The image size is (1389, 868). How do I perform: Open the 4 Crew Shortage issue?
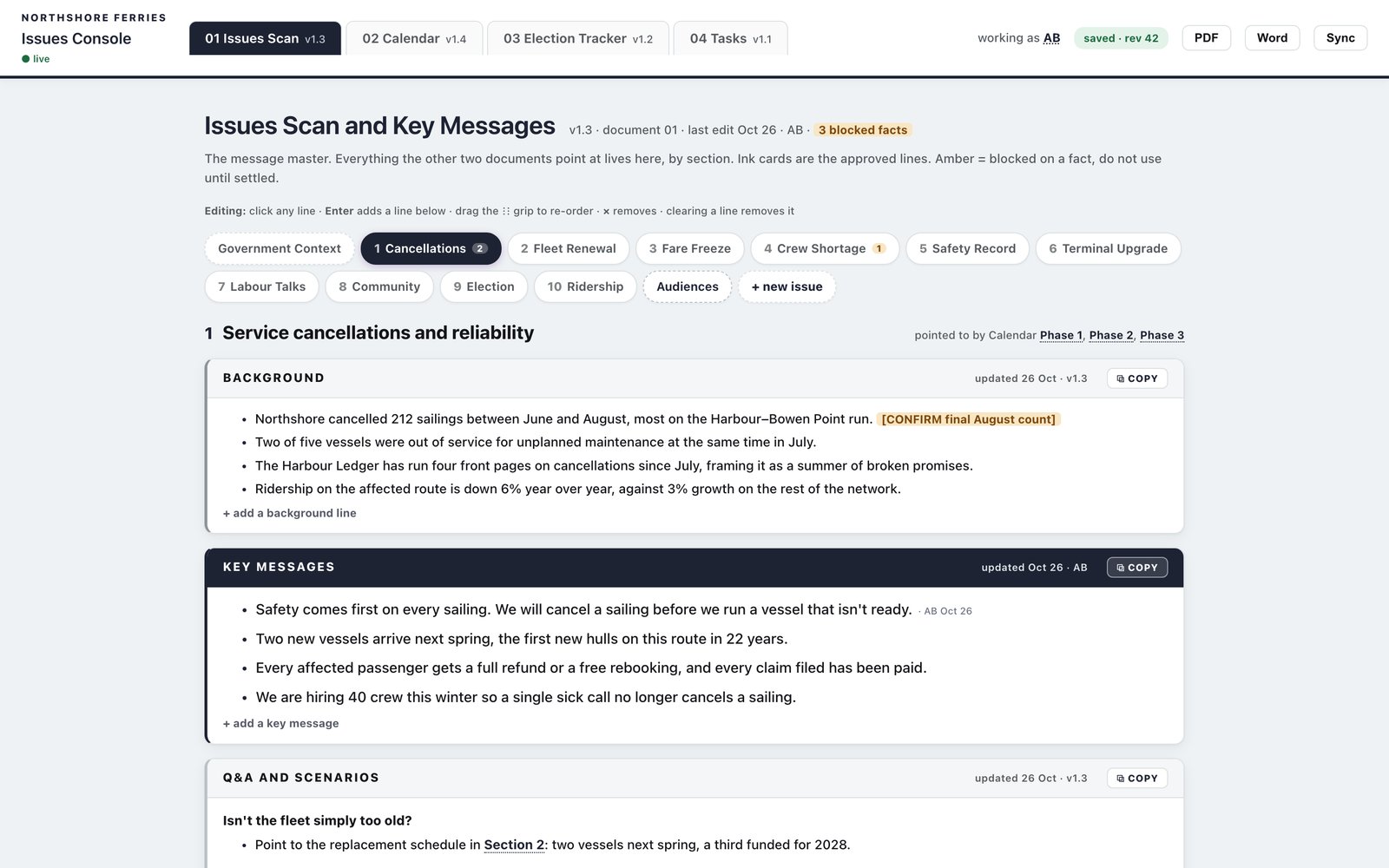[x=825, y=248]
